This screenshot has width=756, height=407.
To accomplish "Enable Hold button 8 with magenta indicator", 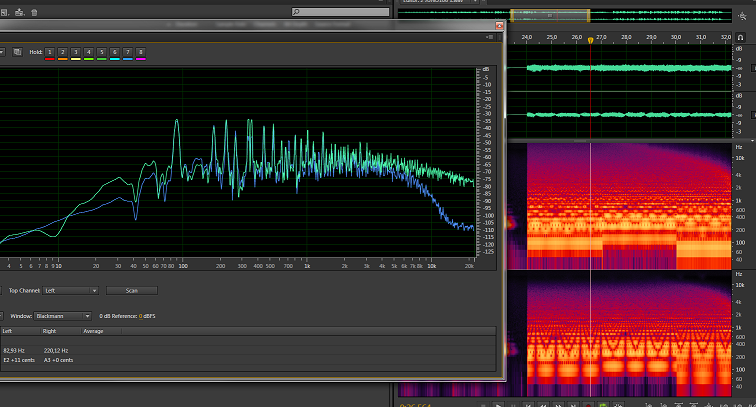I will click(x=141, y=51).
